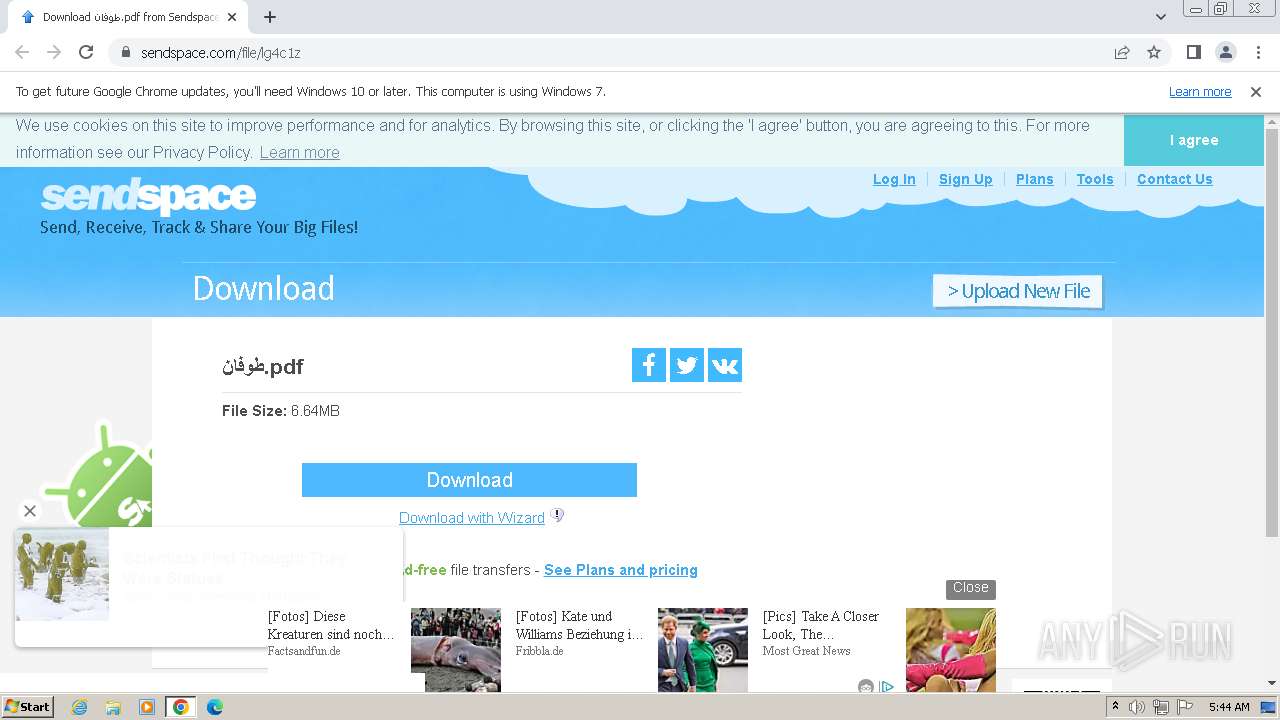Open Internet Explorer from taskbar

(x=79, y=707)
